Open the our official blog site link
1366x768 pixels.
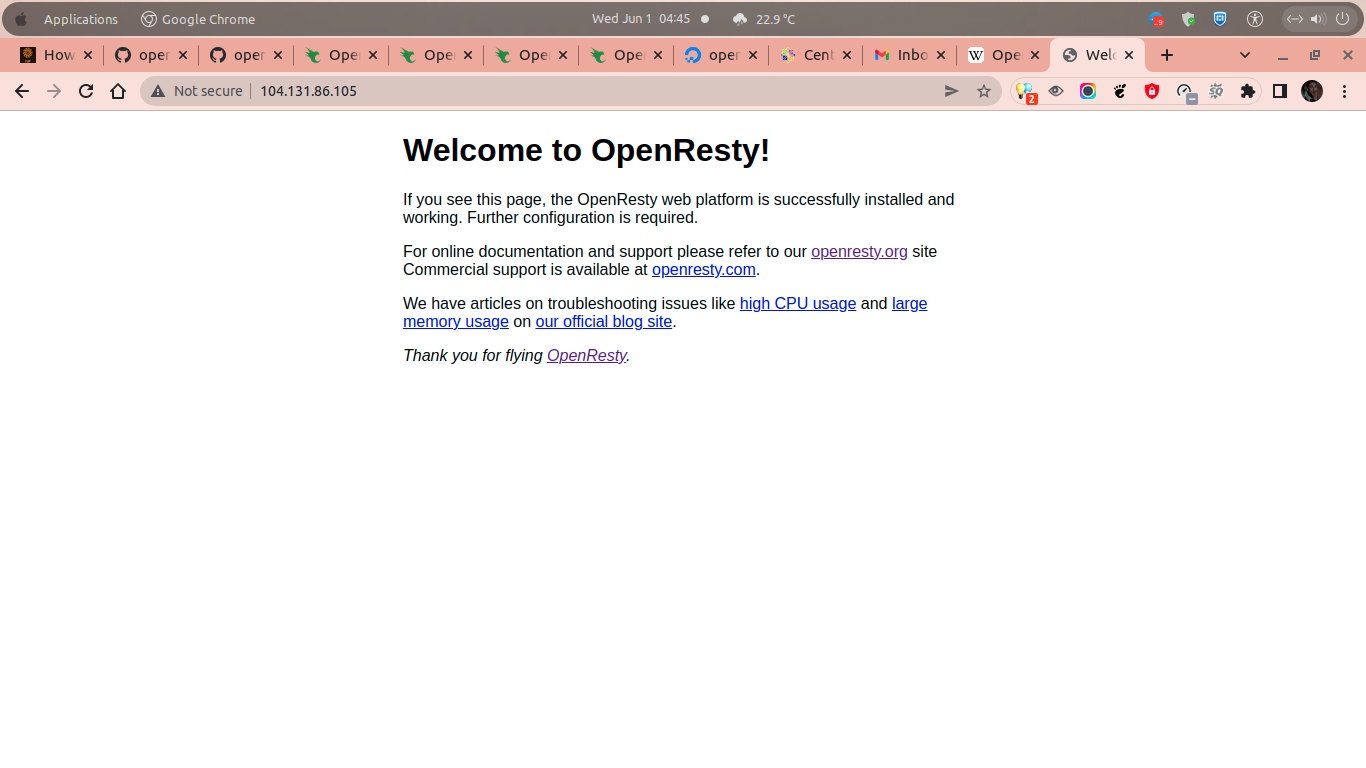(x=604, y=322)
